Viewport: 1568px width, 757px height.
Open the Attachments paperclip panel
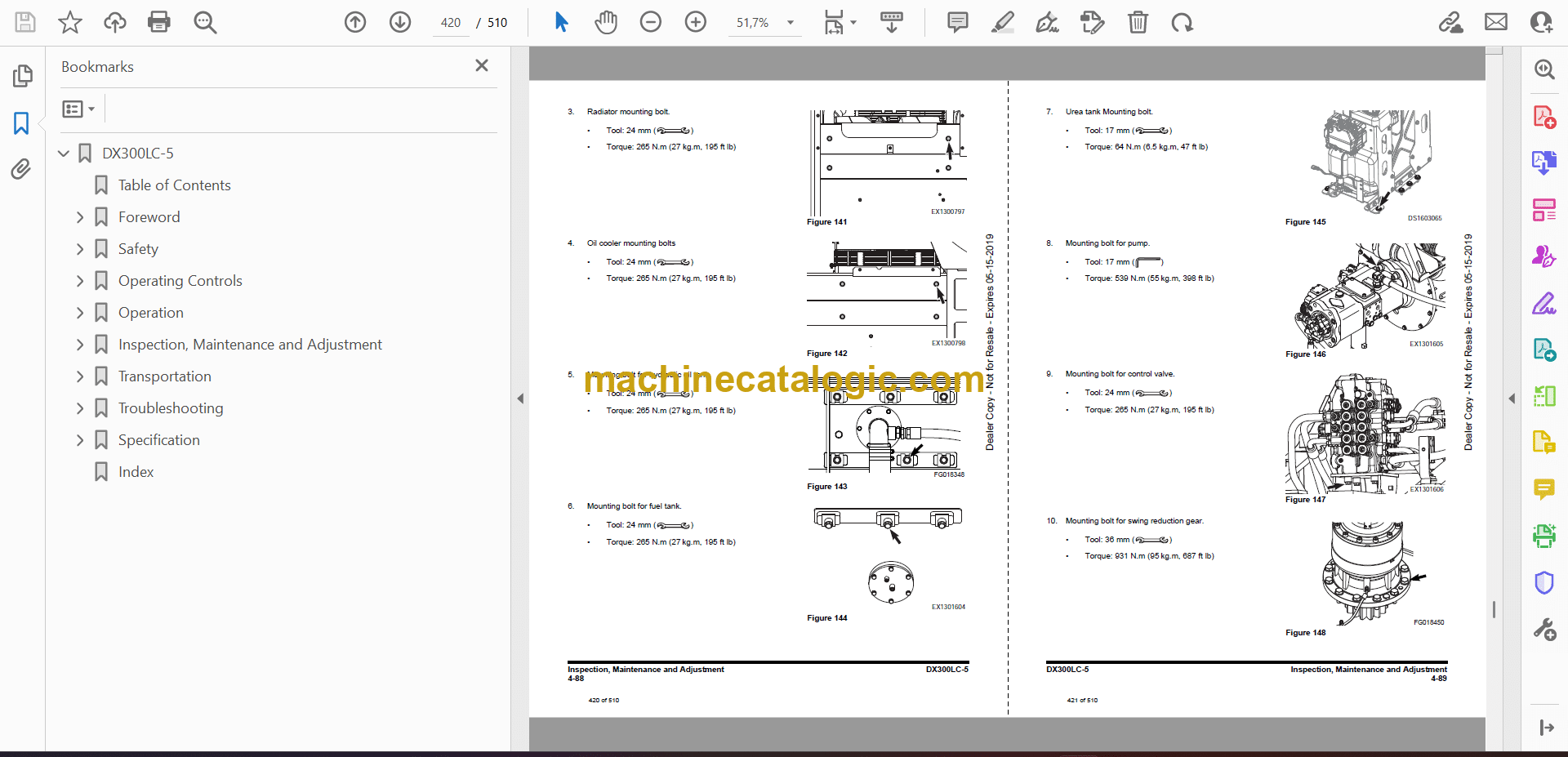[21, 169]
